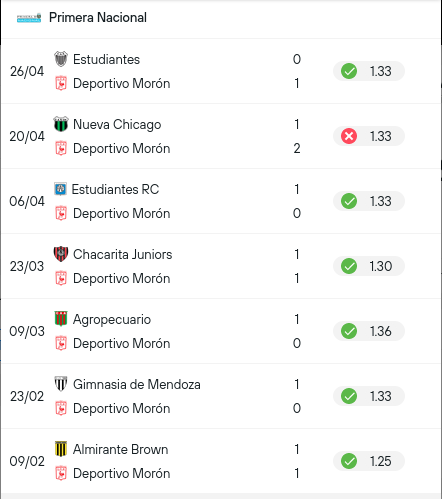
Task: Open the Estudiantes RC team name
Action: (x=115, y=189)
